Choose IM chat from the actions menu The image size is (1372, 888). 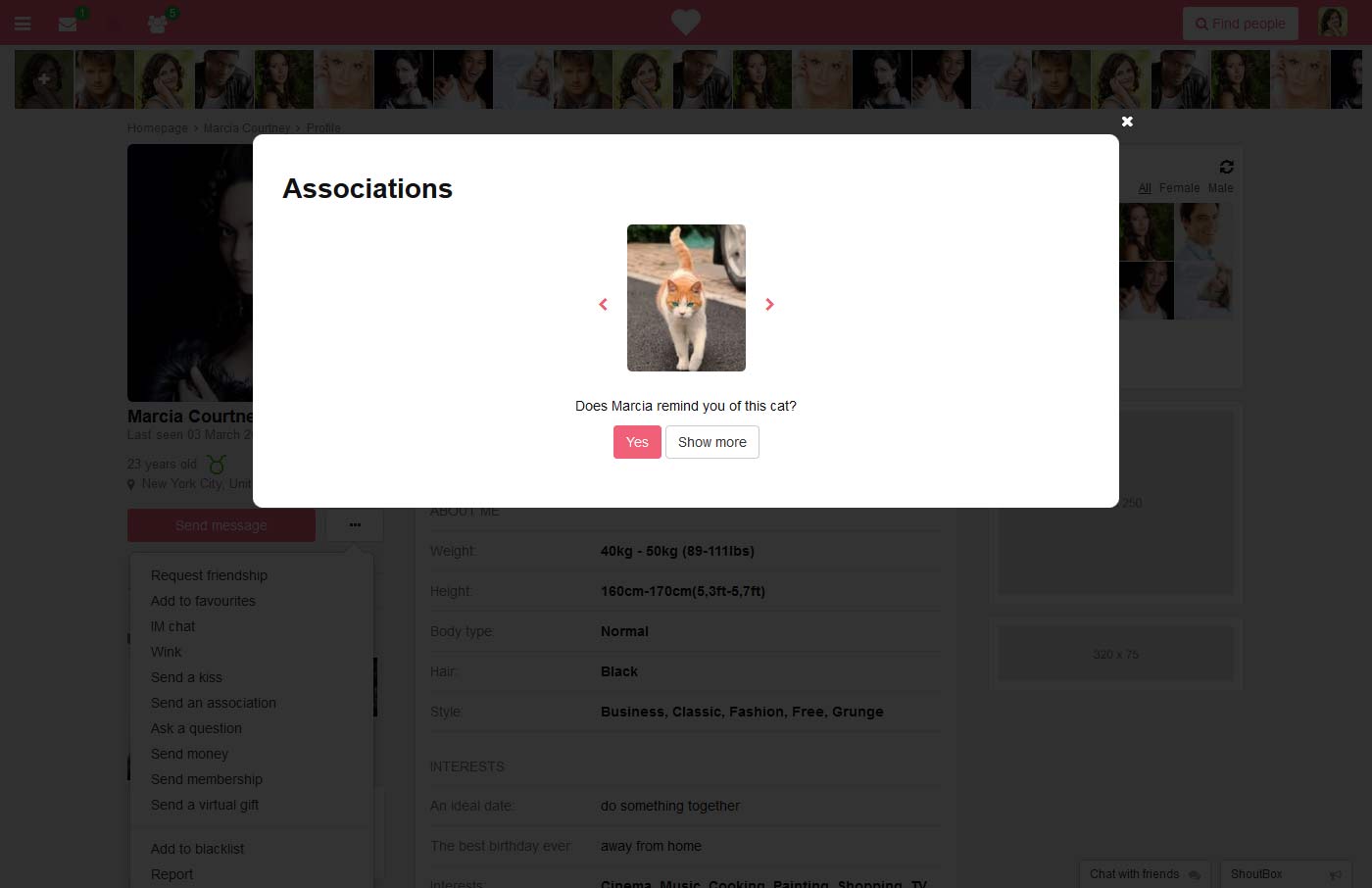172,626
